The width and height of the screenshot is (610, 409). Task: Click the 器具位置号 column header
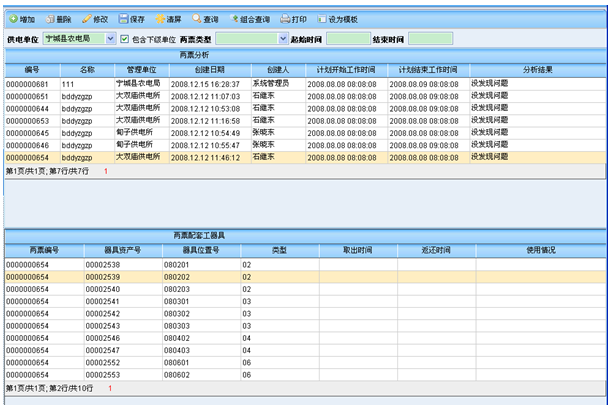coord(201,250)
